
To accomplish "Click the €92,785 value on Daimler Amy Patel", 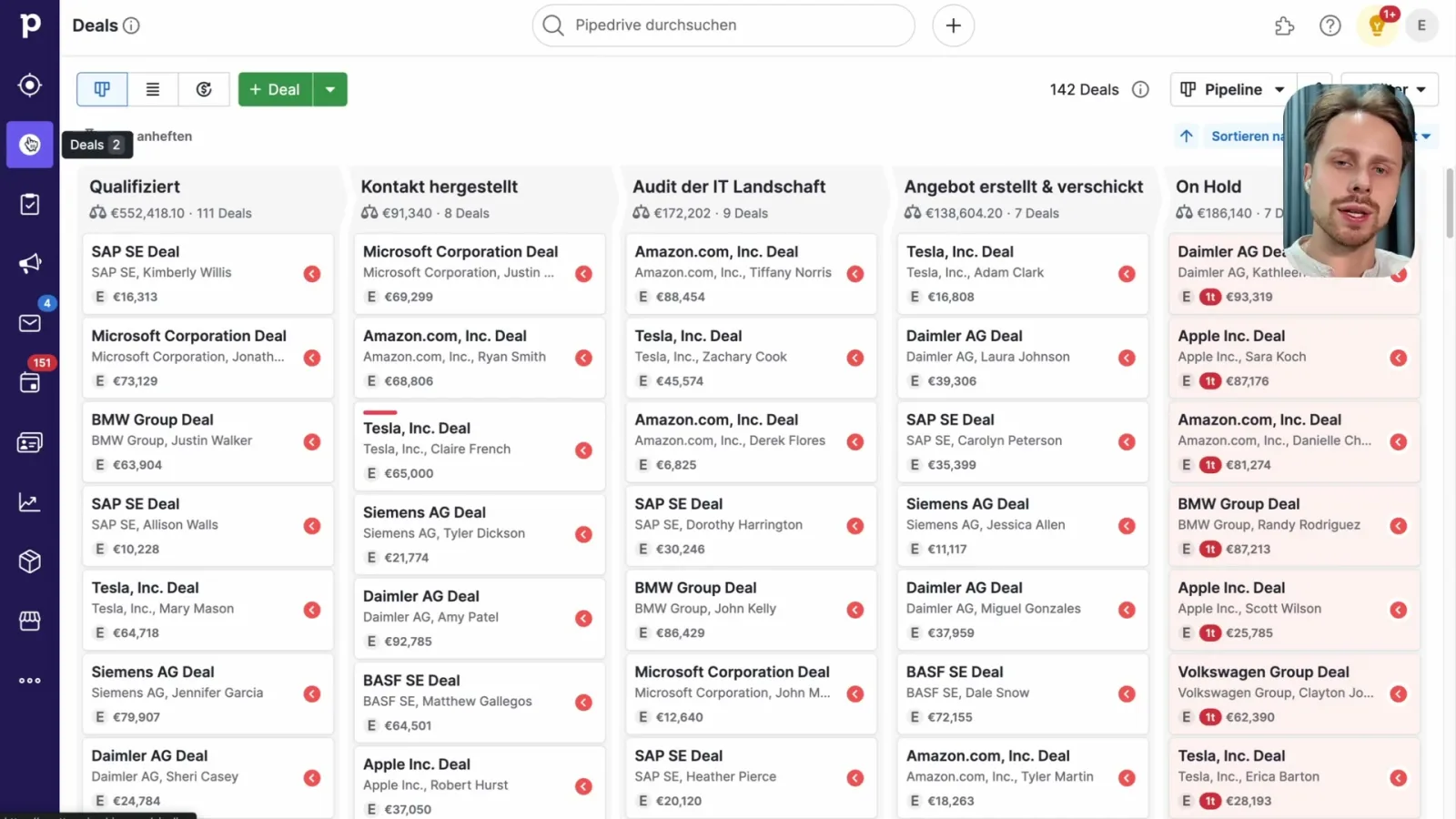I will pyautogui.click(x=408, y=642).
